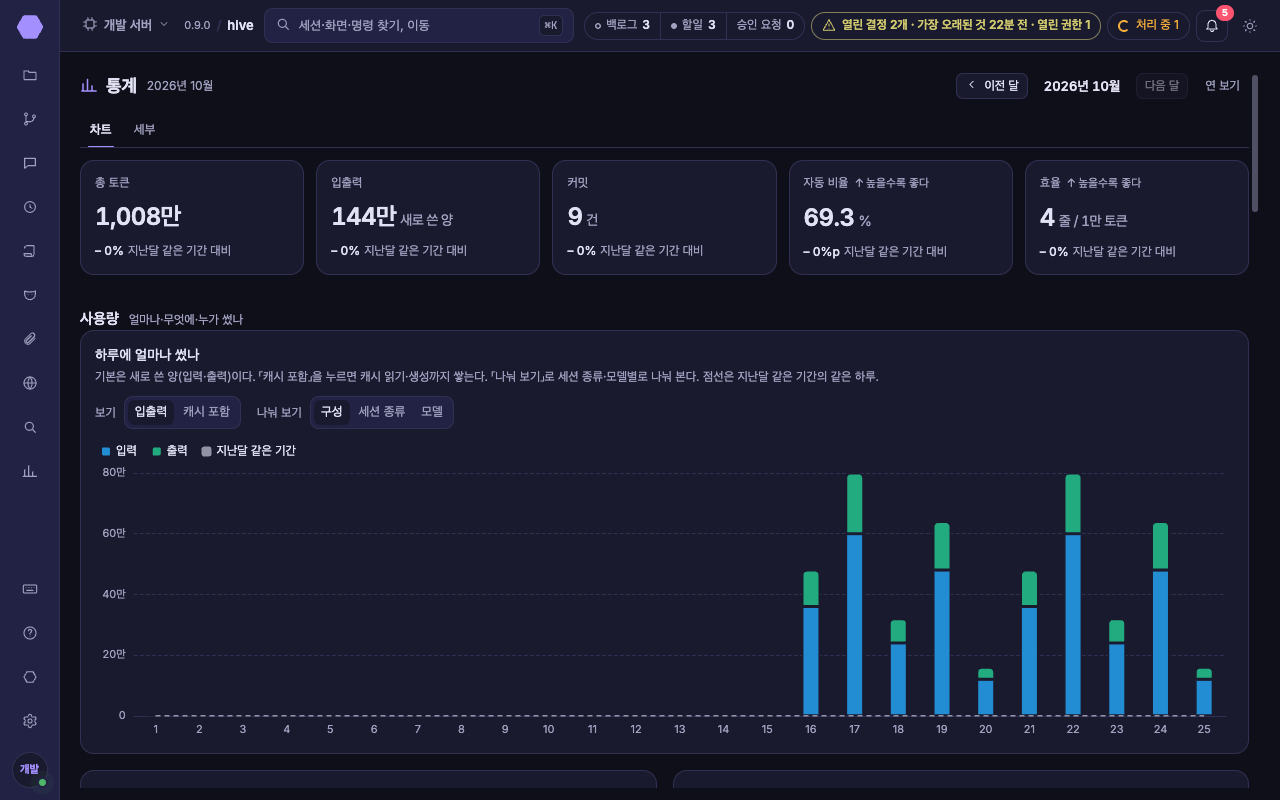Open the shield icon in sidebar
Viewport: 1280px width, 800px height.
click(30, 295)
